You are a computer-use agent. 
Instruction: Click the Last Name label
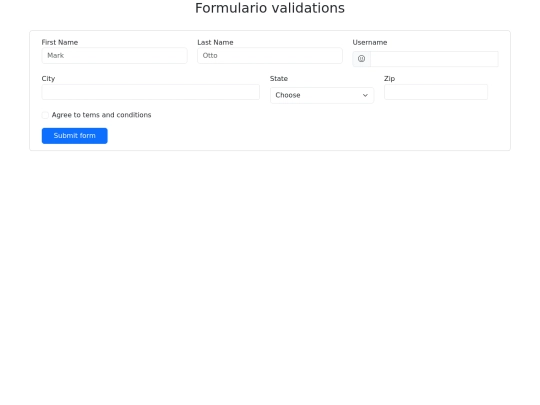pos(215,42)
